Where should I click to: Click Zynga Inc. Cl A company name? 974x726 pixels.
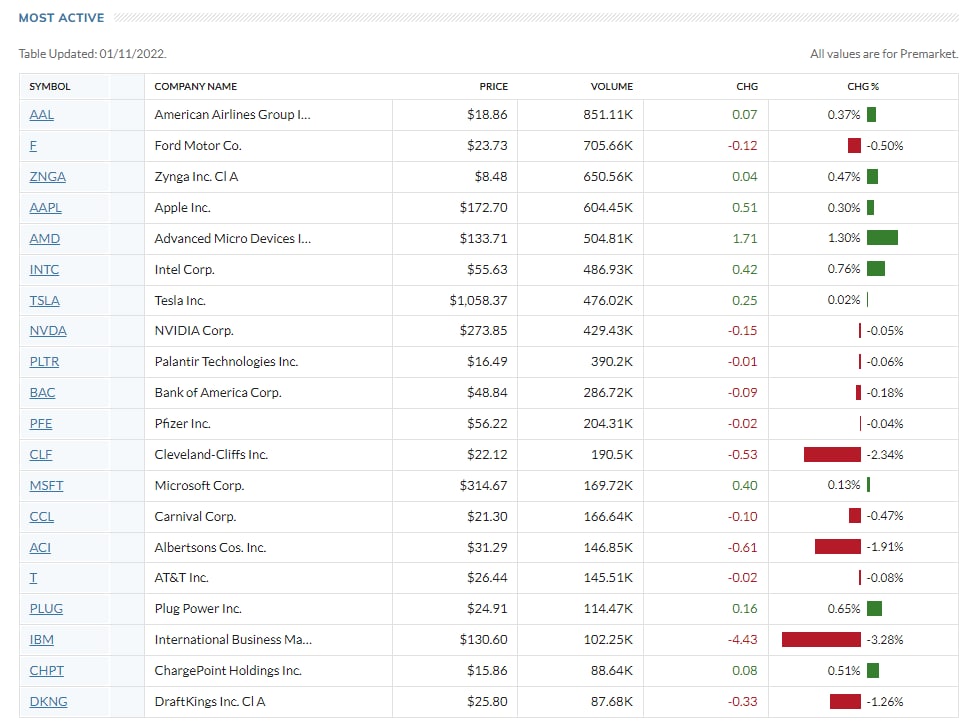[196, 177]
